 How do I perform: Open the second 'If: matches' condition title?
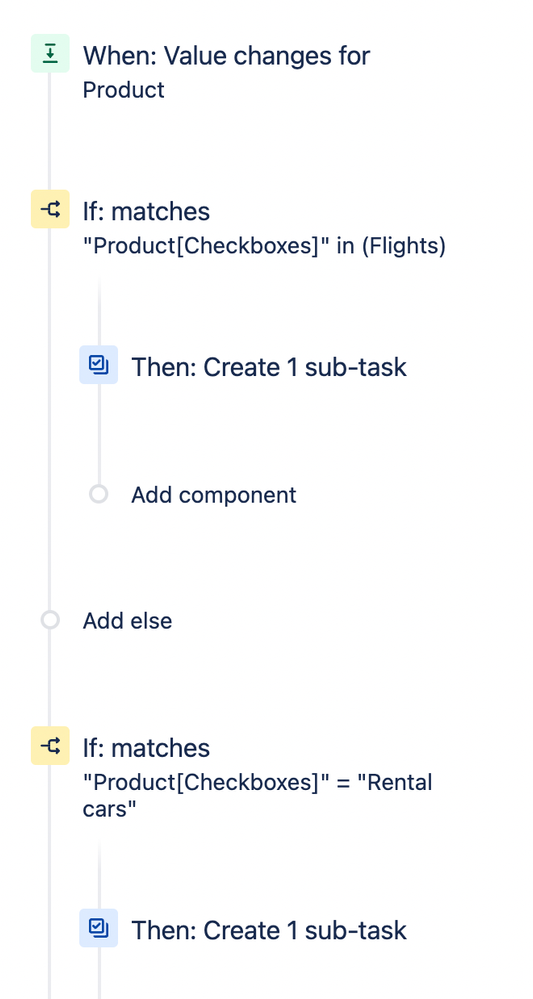click(x=146, y=748)
